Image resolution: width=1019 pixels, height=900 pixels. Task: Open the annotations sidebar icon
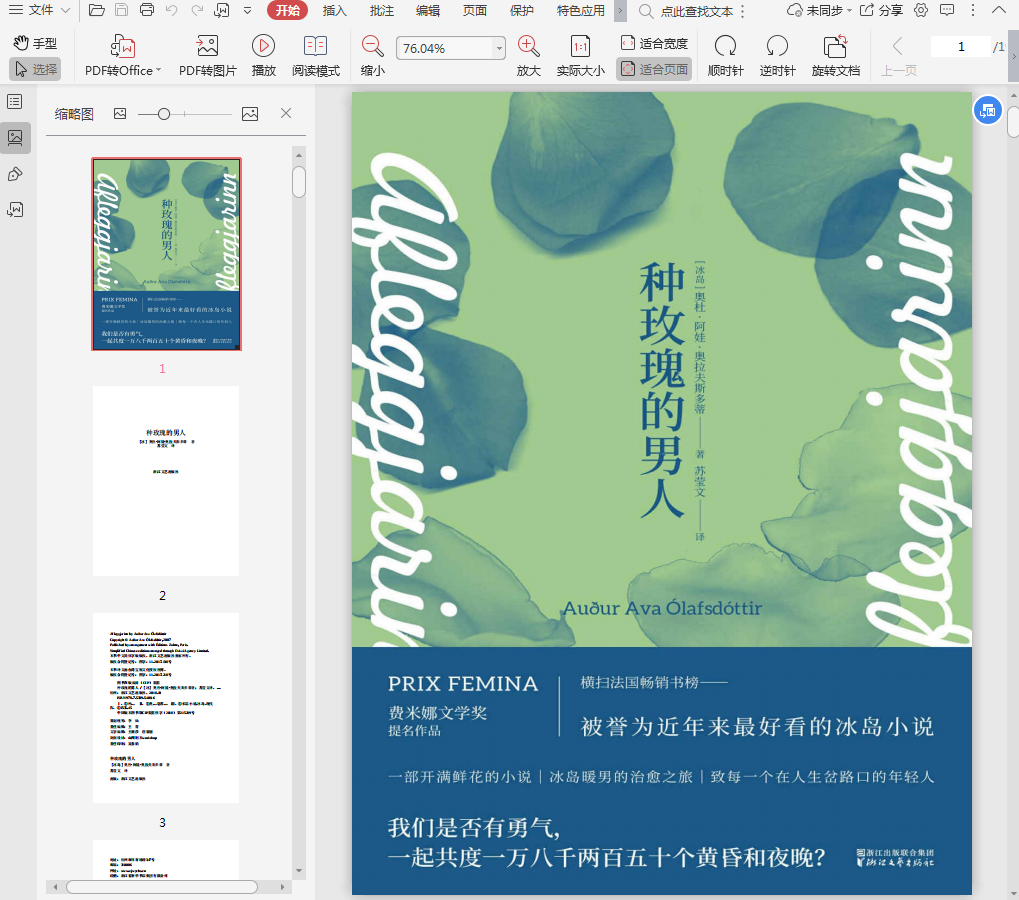point(15,174)
